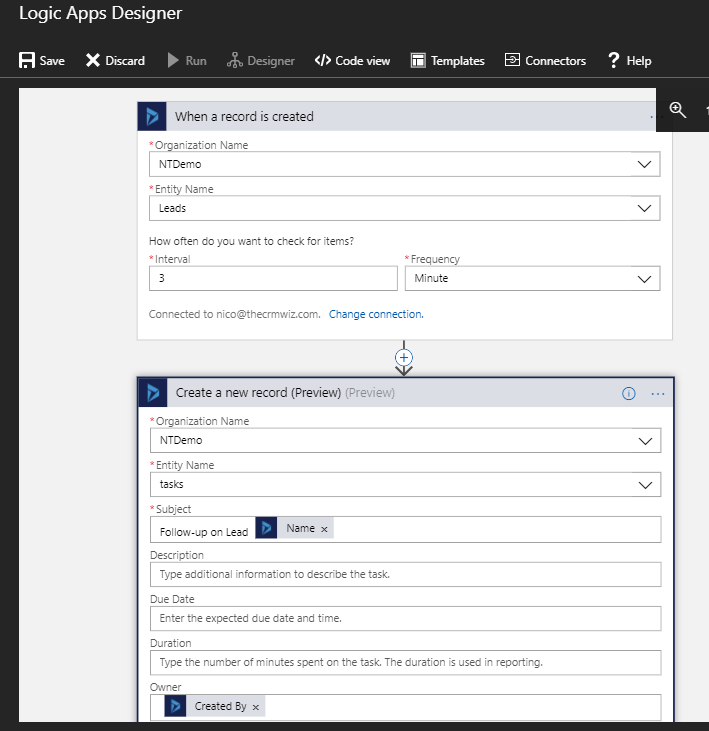Remove the Created By token from Owner

pyautogui.click(x=256, y=707)
